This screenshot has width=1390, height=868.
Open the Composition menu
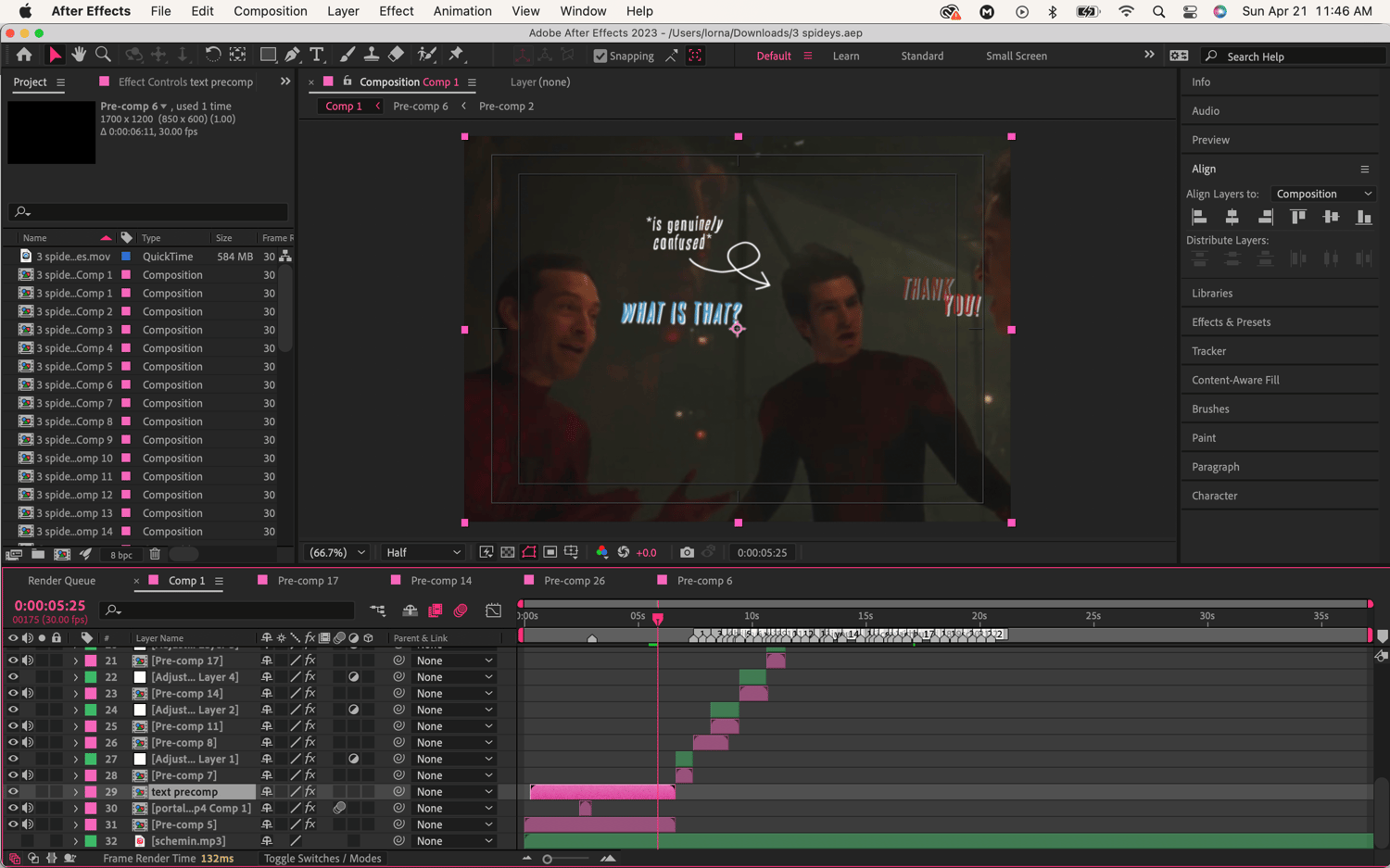coord(271,11)
